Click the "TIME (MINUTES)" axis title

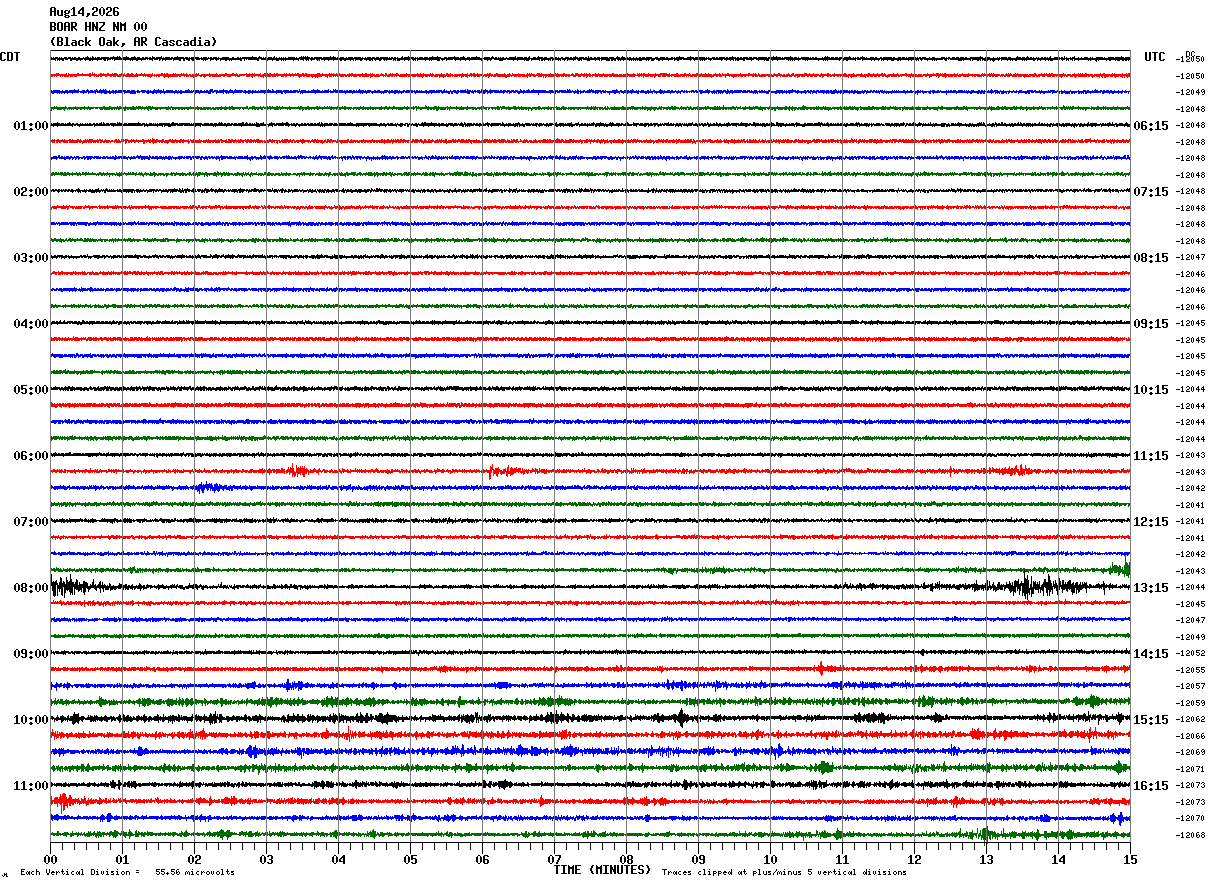pos(602,870)
